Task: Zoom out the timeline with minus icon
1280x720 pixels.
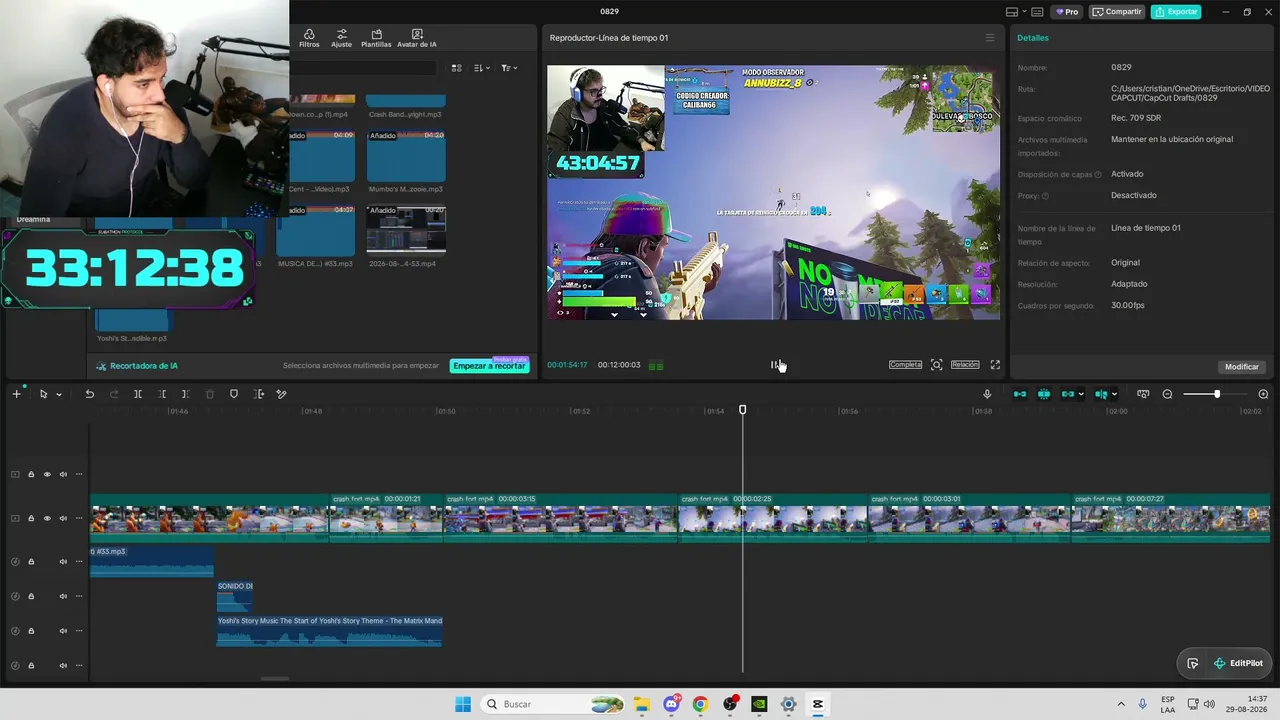Action: 1167,394
